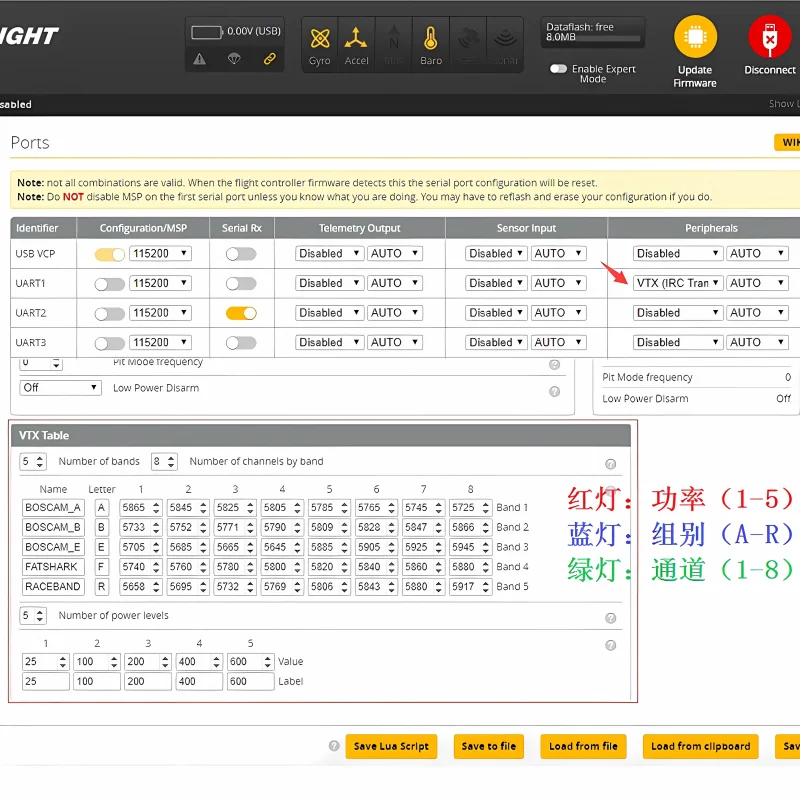Open help icon beside power level columns
The height and width of the screenshot is (800, 800).
[x=610, y=645]
